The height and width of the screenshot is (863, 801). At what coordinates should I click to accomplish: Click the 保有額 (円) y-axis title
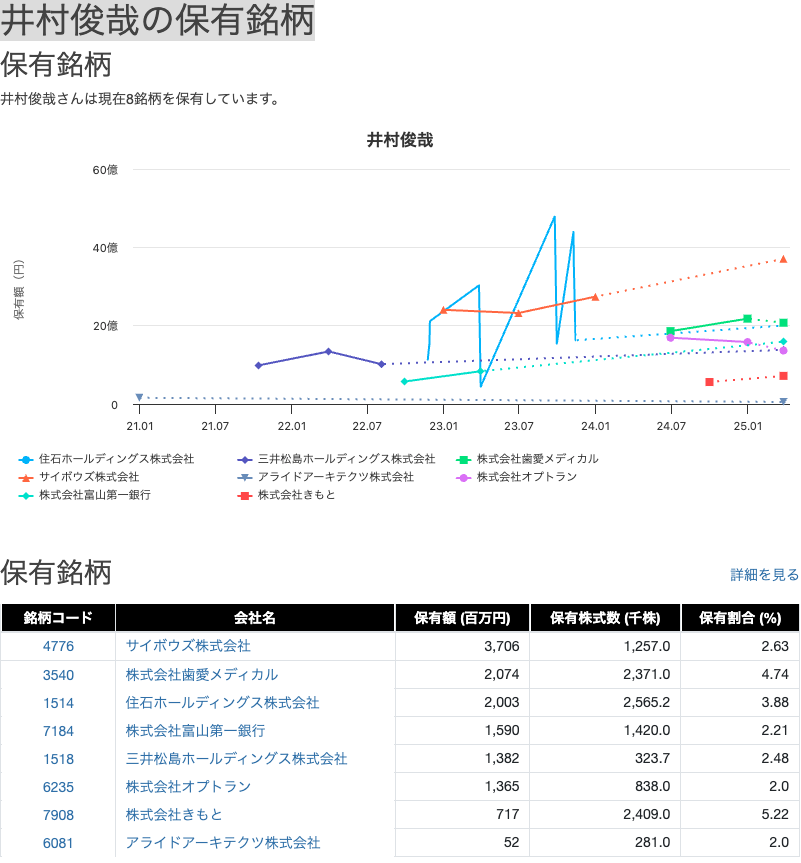click(19, 290)
